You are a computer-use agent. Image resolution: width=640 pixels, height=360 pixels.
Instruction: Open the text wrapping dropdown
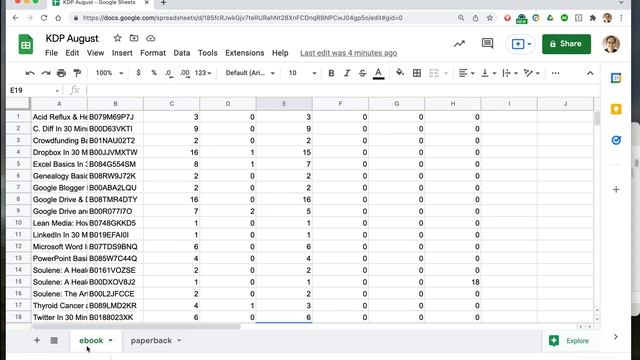pyautogui.click(x=510, y=73)
